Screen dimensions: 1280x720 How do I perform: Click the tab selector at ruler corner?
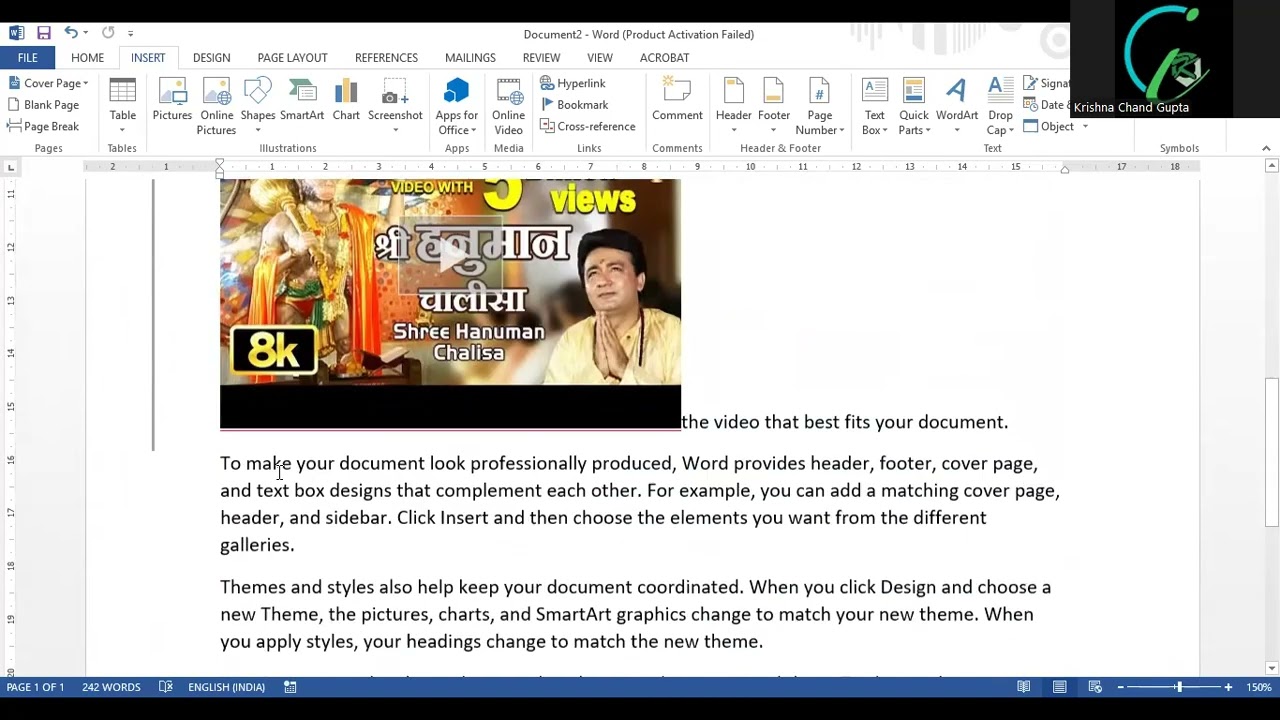click(x=10, y=167)
